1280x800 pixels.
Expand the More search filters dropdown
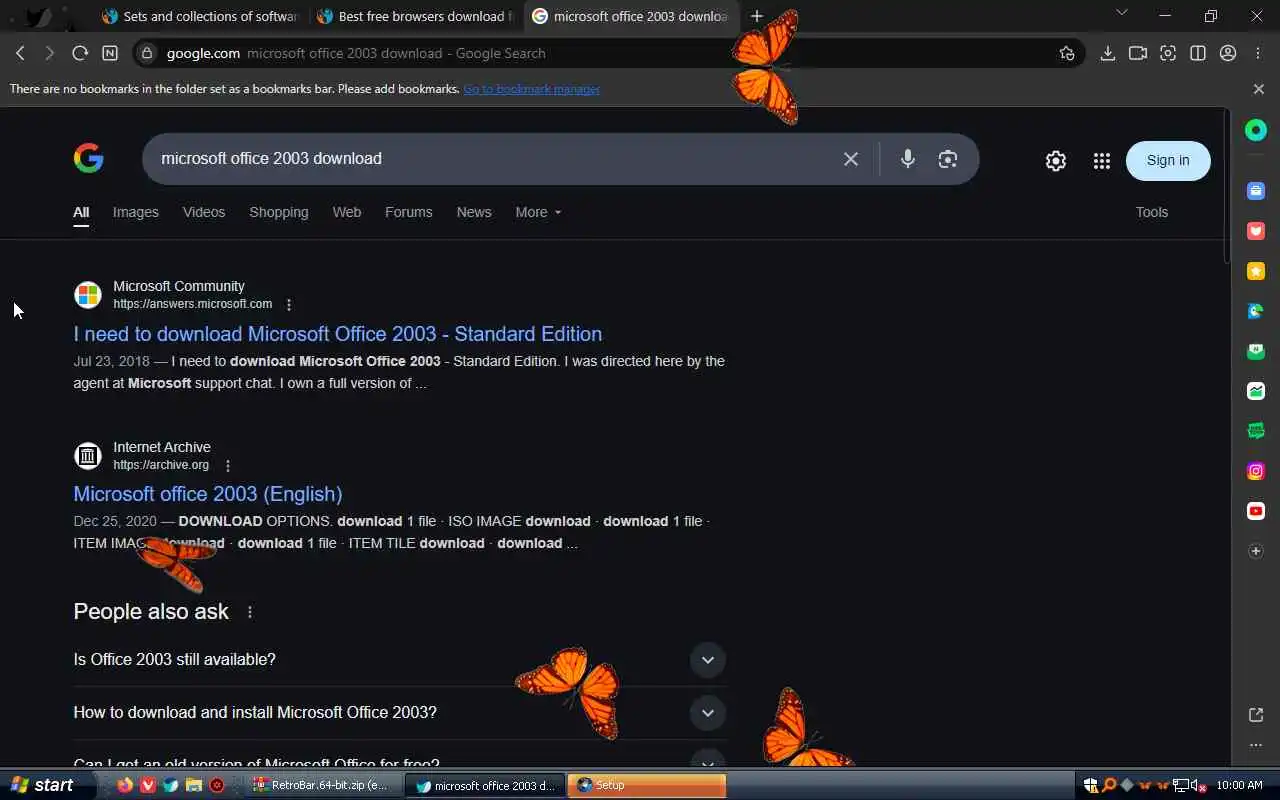point(538,212)
